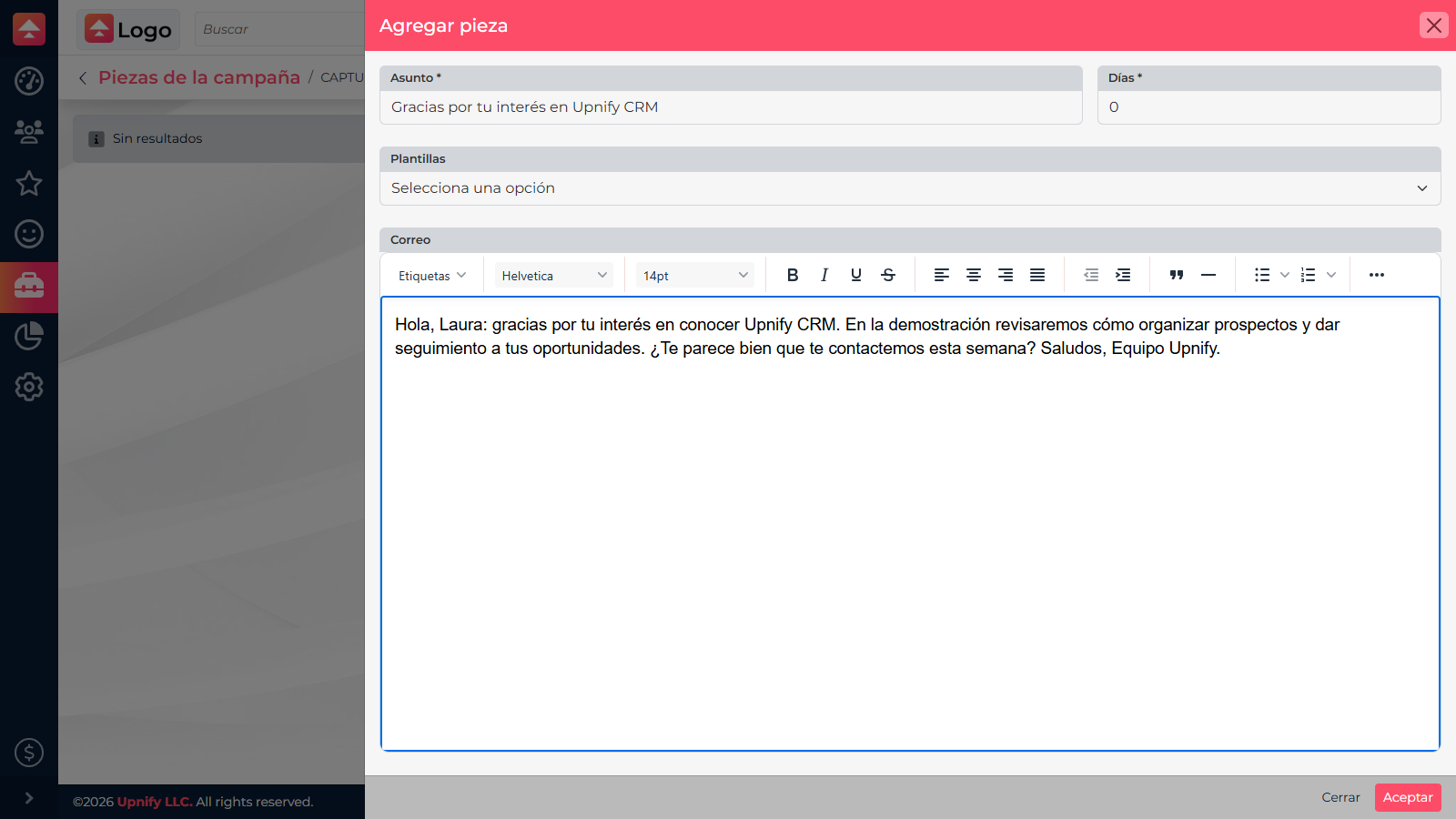Underline the selected email text

[856, 275]
